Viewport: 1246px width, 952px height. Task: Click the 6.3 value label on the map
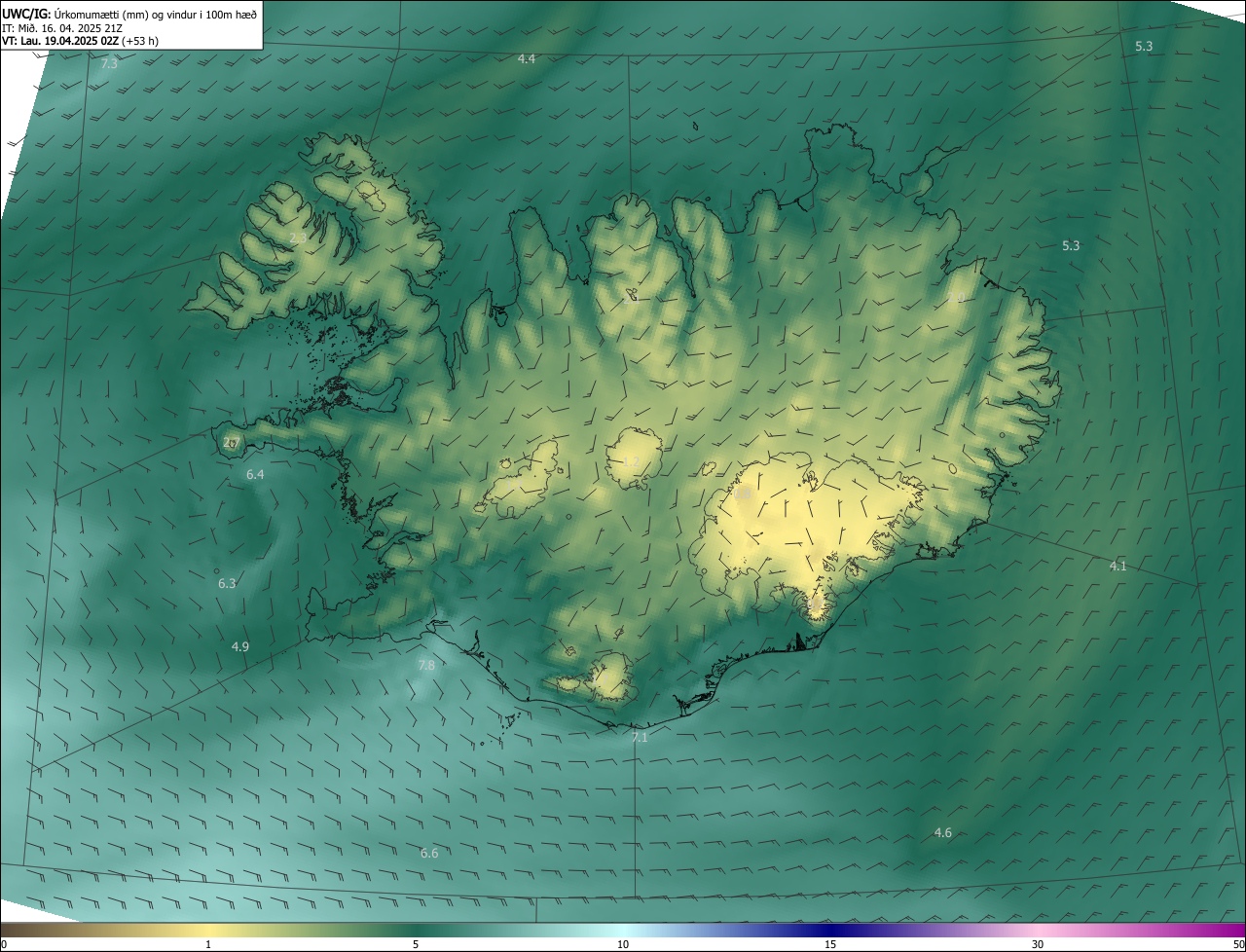pyautogui.click(x=227, y=583)
